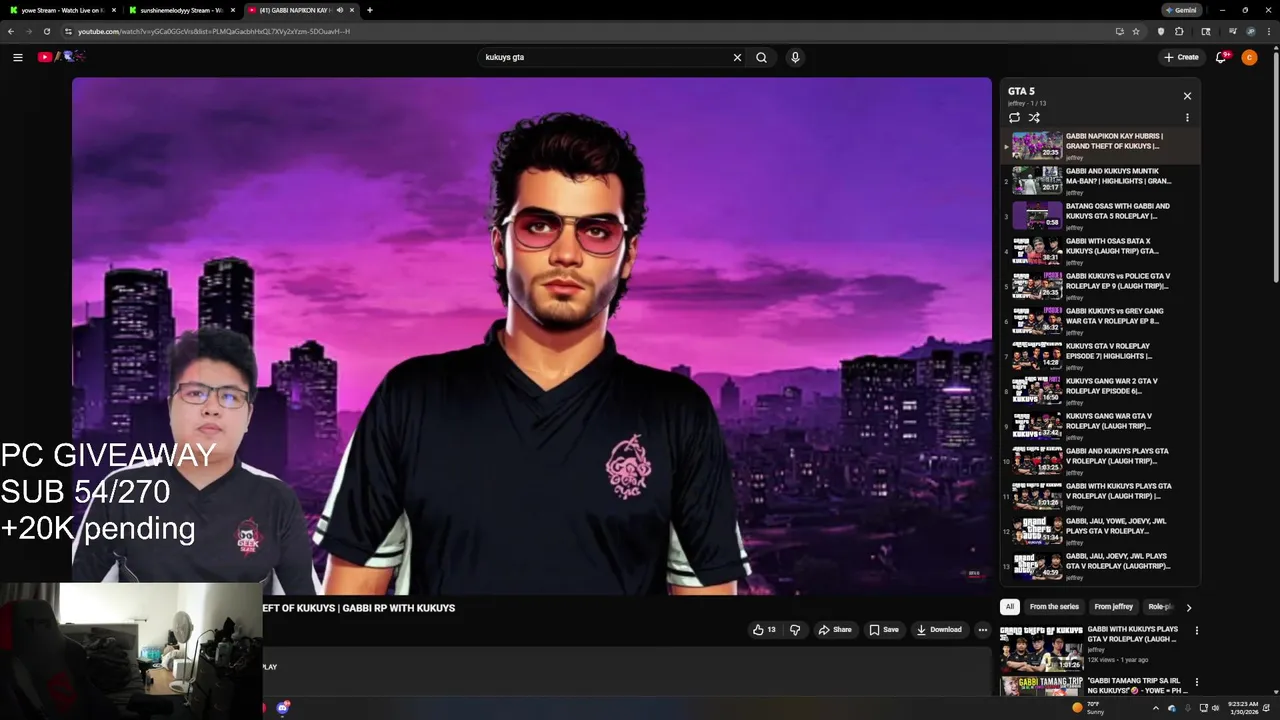Screen dimensions: 1280x720
Task: Select 'KUKUYS GTA V ROLEPLAY EPISODE 7' item
Action: pos(1101,356)
